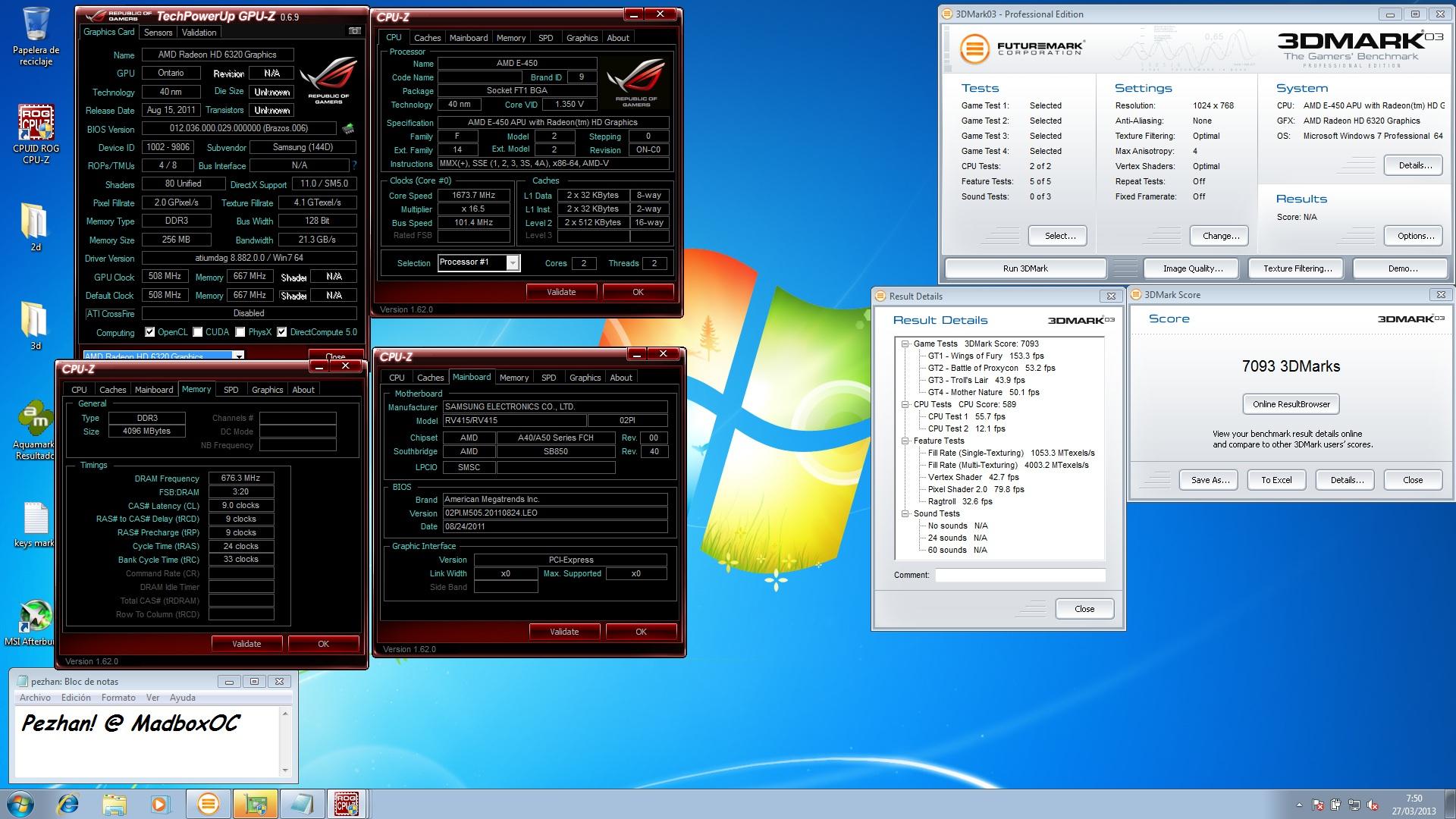The height and width of the screenshot is (819, 1456).
Task: Open Papelera de reciclaje desktop icon
Action: pyautogui.click(x=36, y=36)
